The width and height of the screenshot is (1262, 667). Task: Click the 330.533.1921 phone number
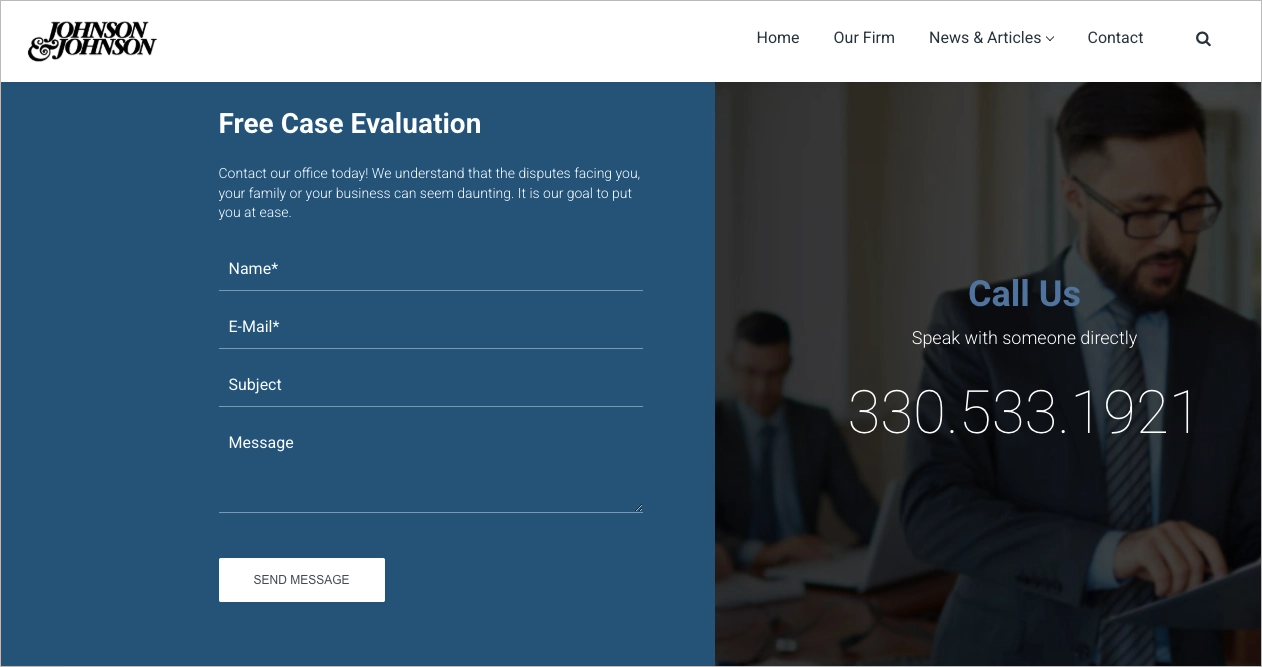coord(1022,411)
